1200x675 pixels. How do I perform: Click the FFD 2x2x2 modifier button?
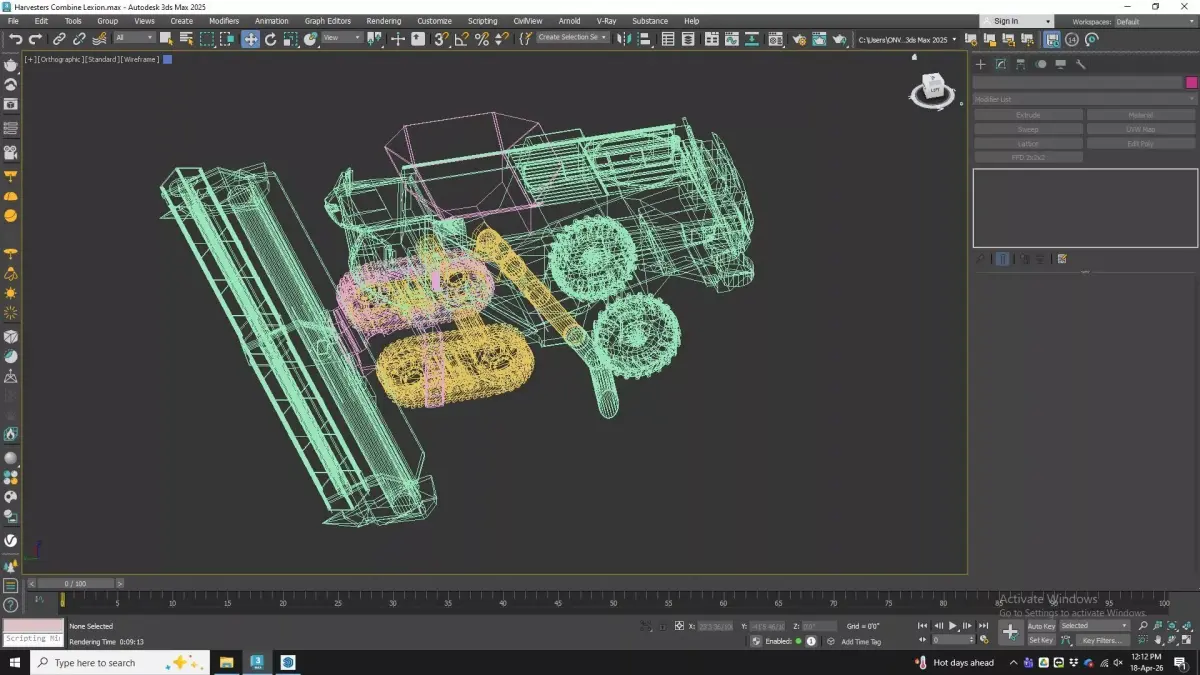[x=1028, y=157]
